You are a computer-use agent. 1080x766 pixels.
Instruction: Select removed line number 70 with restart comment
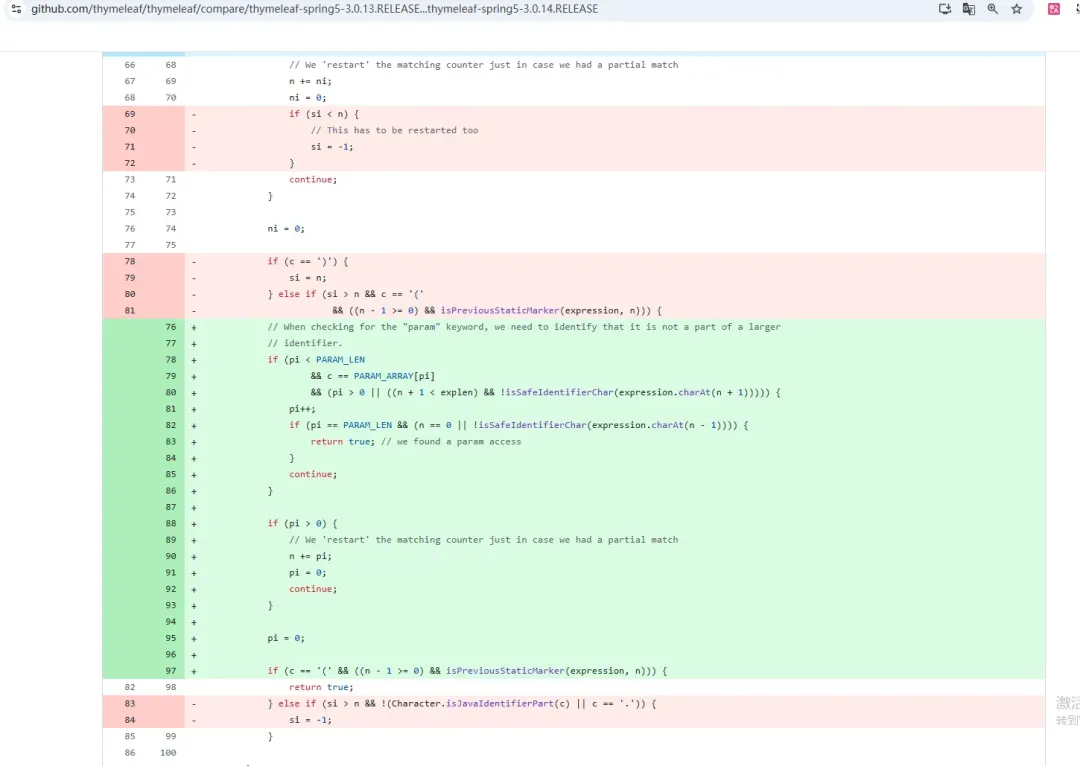[129, 130]
